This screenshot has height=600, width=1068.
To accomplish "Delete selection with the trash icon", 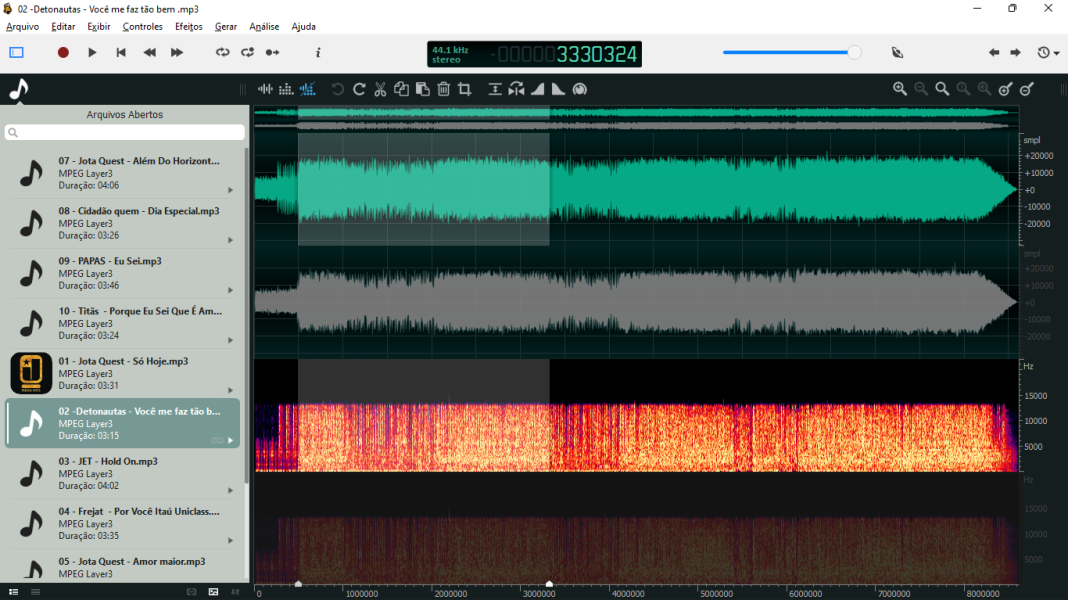I will coord(444,89).
